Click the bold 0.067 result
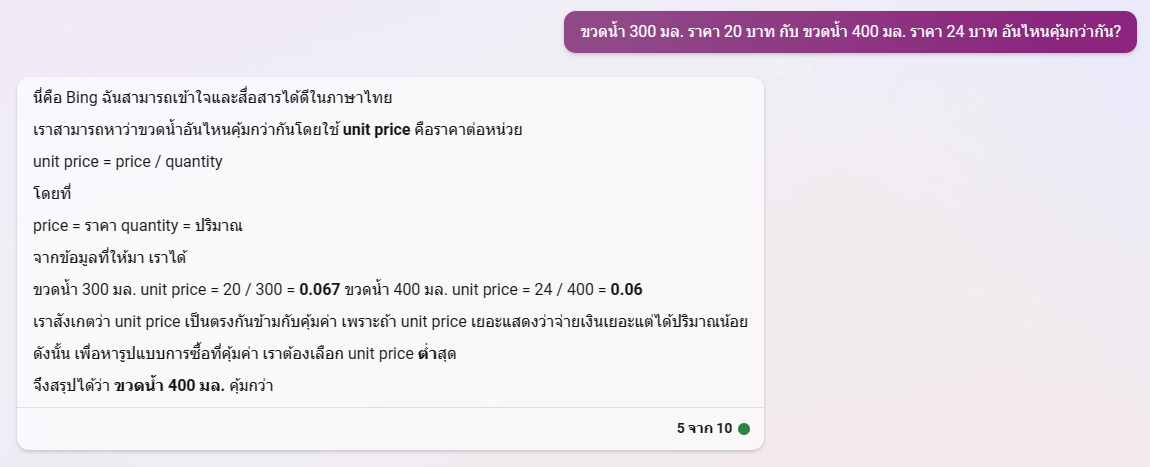The image size is (1150, 467). (320, 290)
